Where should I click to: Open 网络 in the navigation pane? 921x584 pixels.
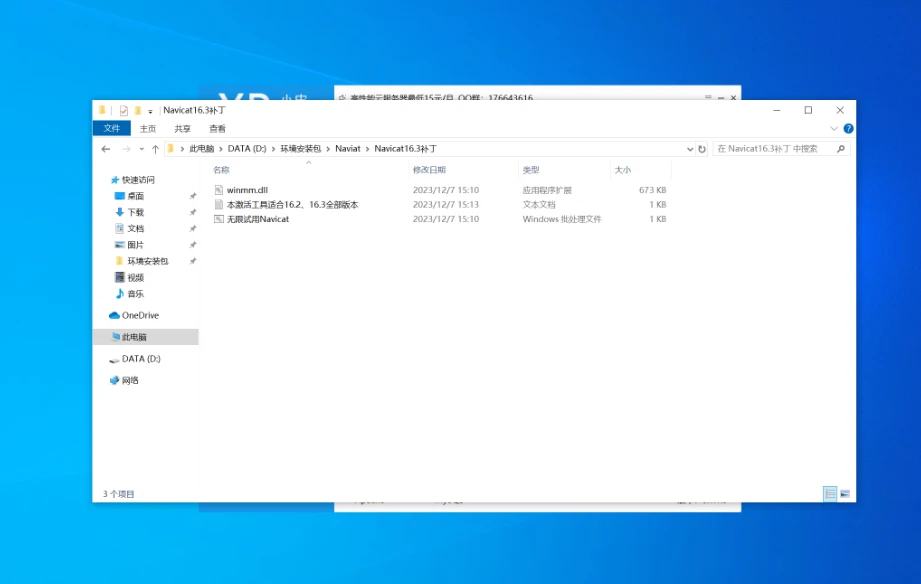(130, 381)
